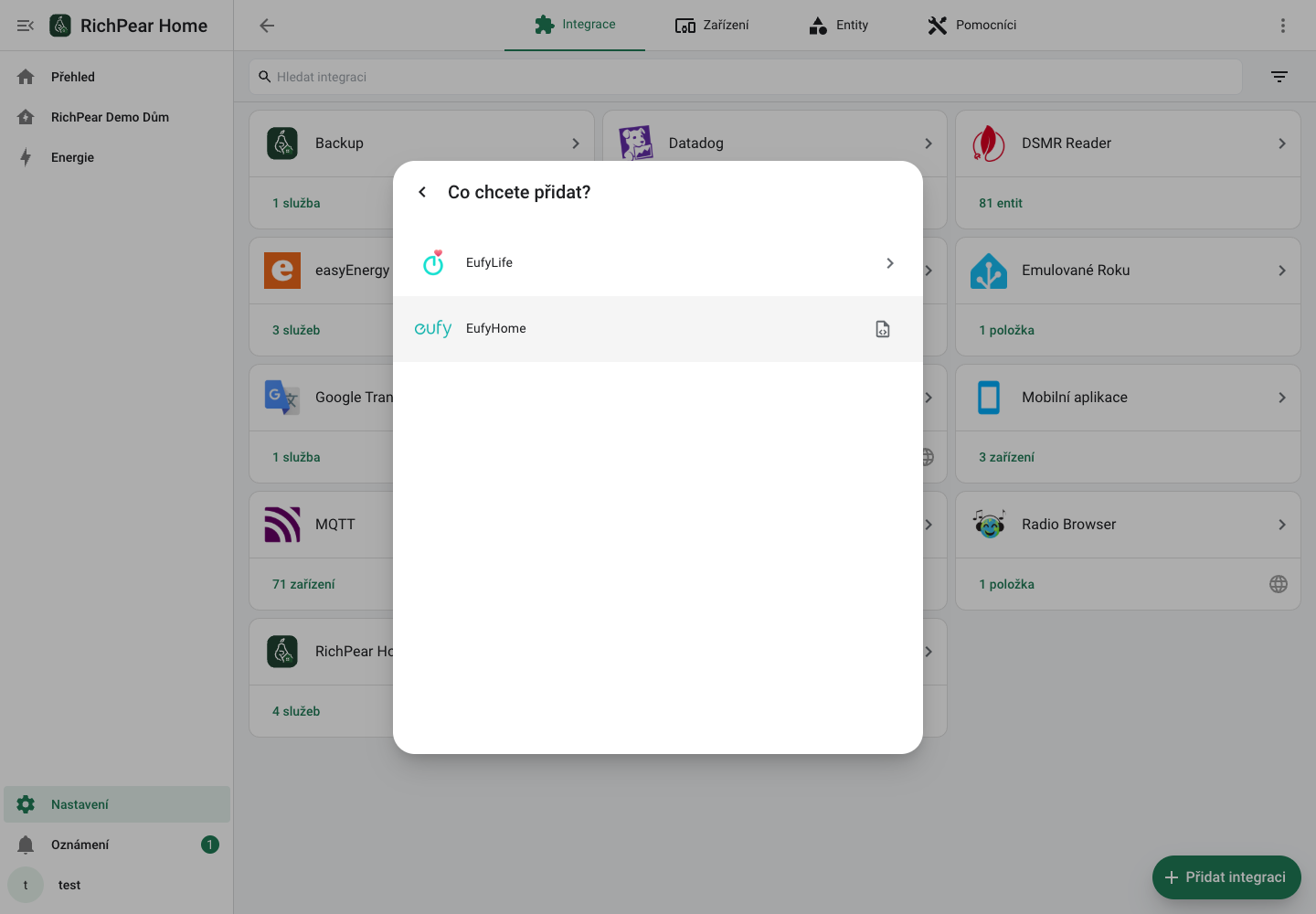Click the RichPear Home sidebar title
Screen dimensions: 1316x914
click(144, 26)
